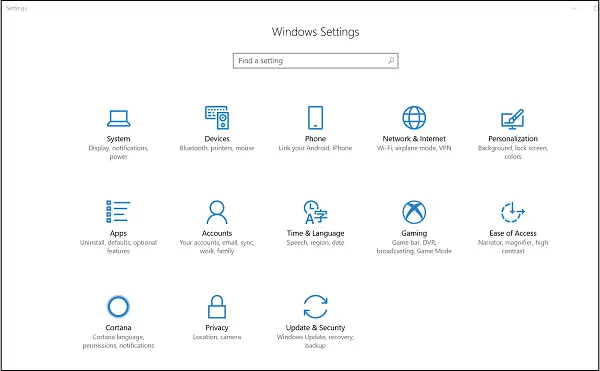Select the Phone settings icon
This screenshot has height=371, width=600.
(x=315, y=117)
